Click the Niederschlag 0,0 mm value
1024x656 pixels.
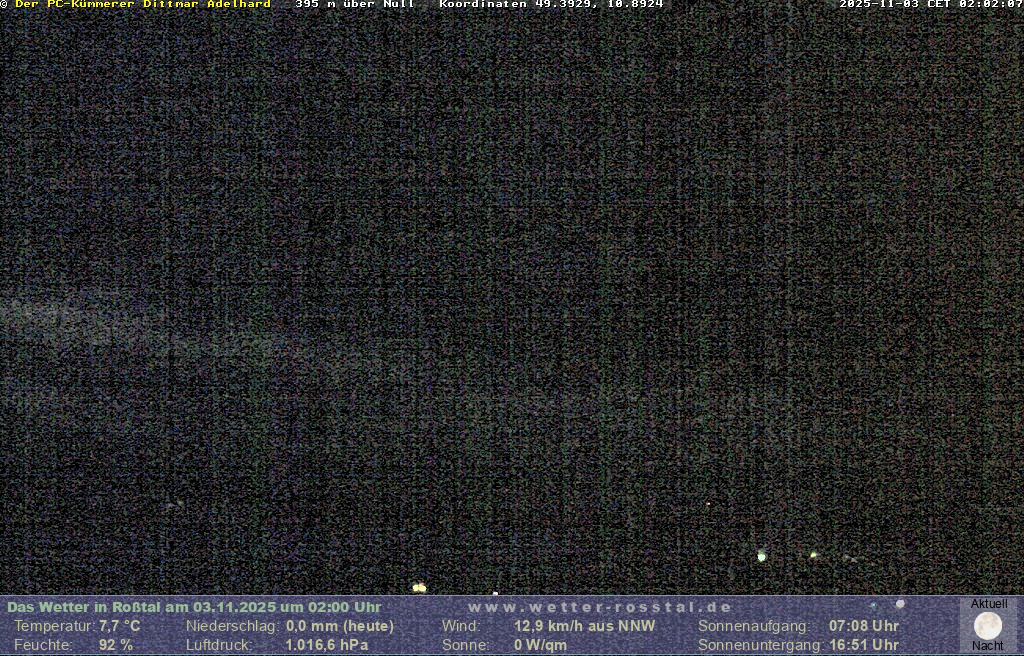[340, 626]
